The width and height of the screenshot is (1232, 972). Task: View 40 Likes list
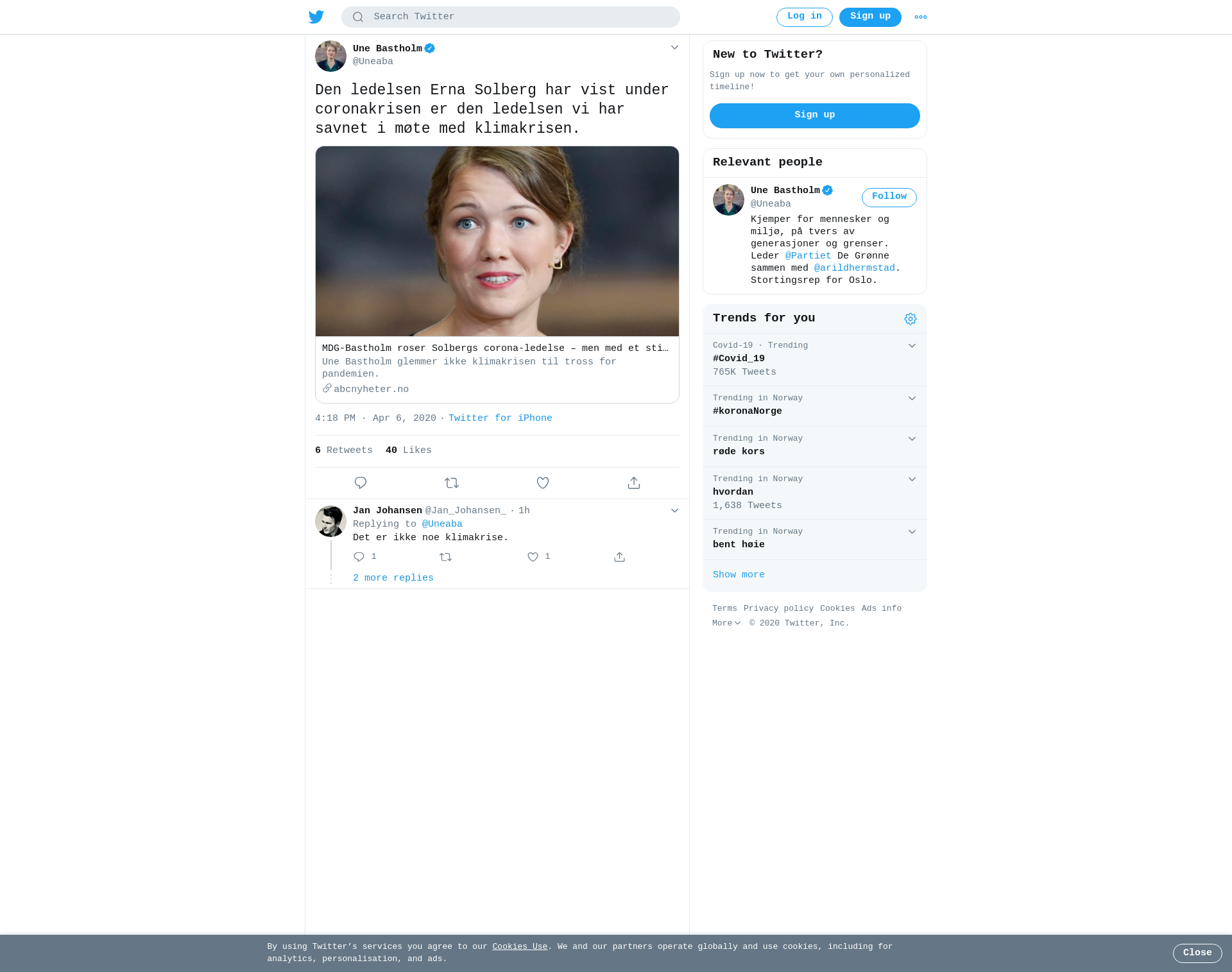tap(409, 450)
